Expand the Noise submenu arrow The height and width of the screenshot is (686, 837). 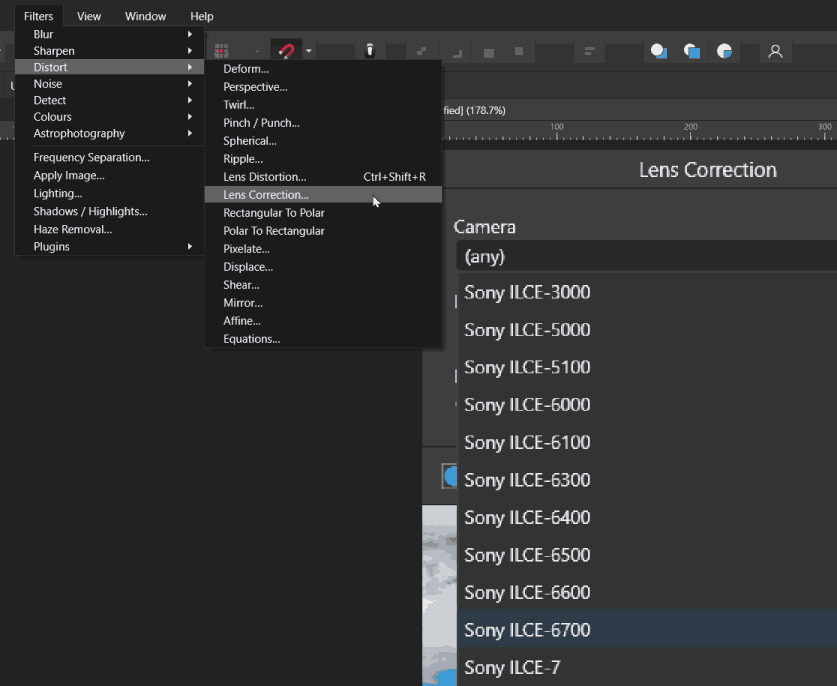coord(189,84)
